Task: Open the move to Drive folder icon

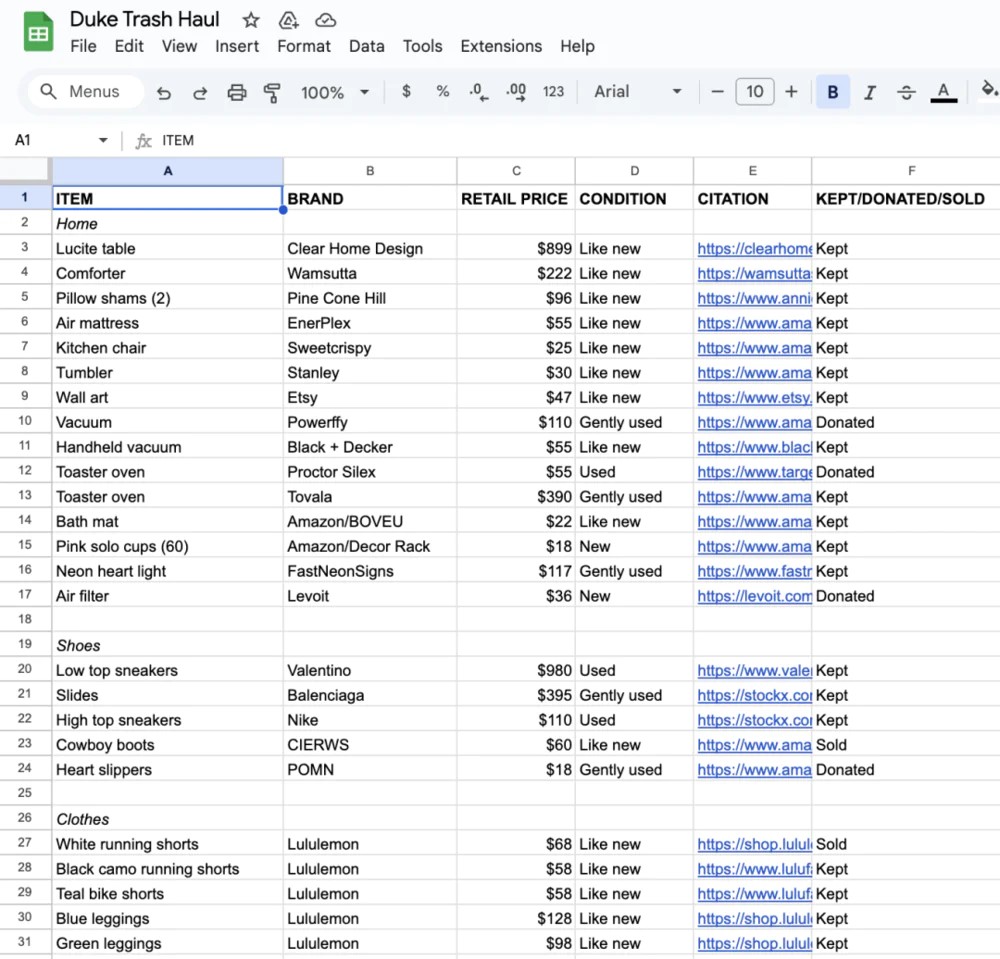Action: point(288,20)
